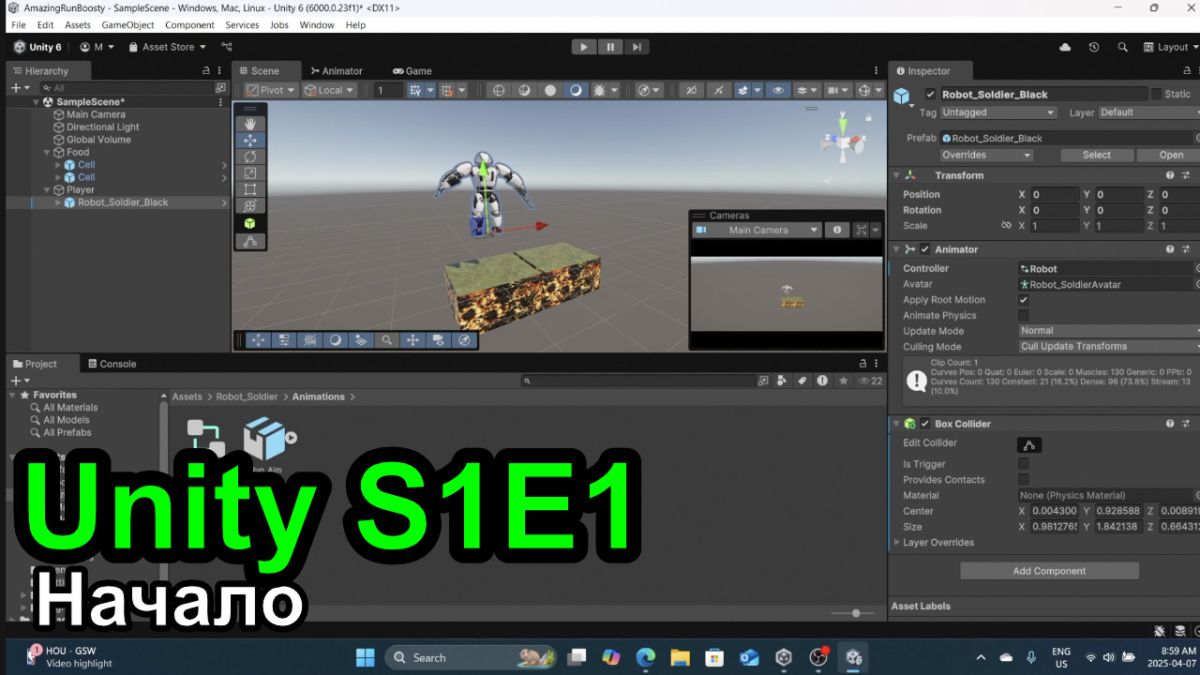Image resolution: width=1200 pixels, height=675 pixels.
Task: Select the Rect tool in Scene view
Action: click(x=249, y=189)
